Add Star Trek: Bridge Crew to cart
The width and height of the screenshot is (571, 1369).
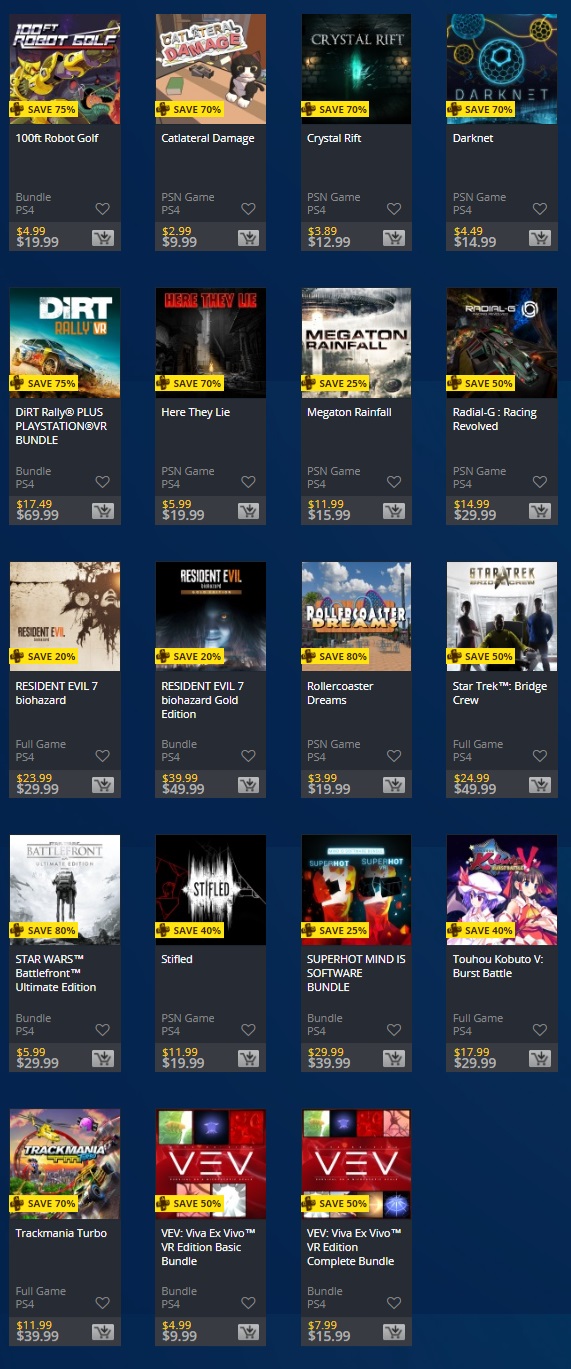pos(540,785)
